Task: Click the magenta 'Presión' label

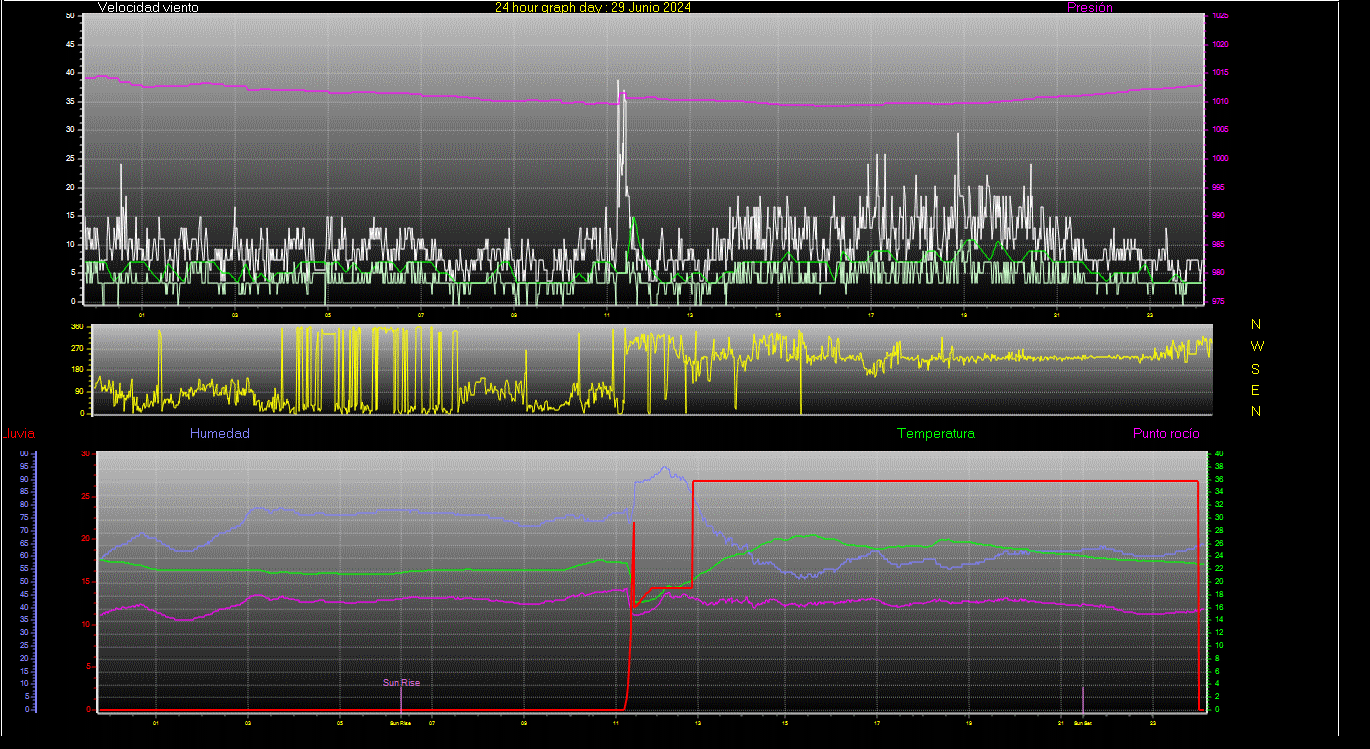Action: pos(1090,7)
